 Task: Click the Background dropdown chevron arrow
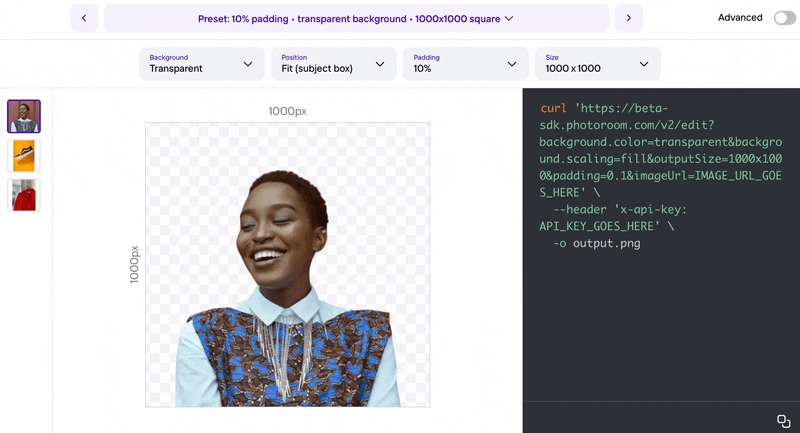tap(248, 64)
